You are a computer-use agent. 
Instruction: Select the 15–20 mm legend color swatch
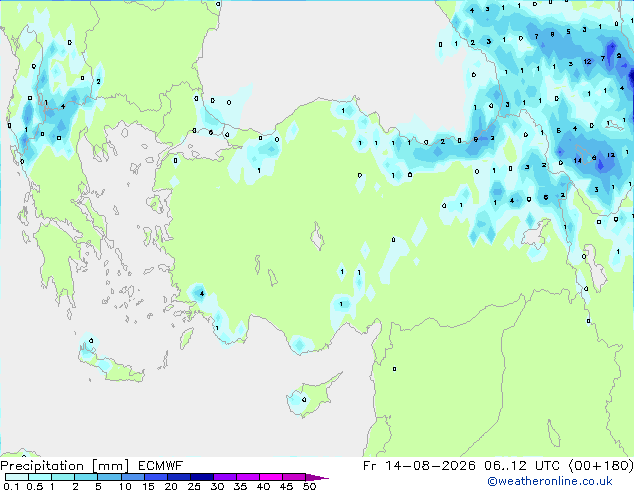click(x=155, y=477)
